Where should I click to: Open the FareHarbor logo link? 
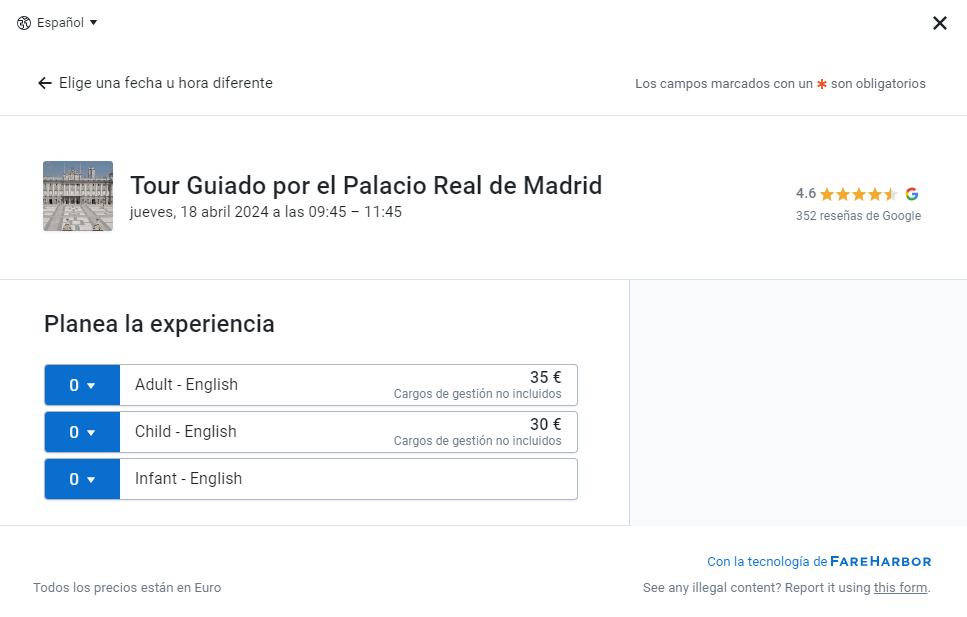point(880,562)
